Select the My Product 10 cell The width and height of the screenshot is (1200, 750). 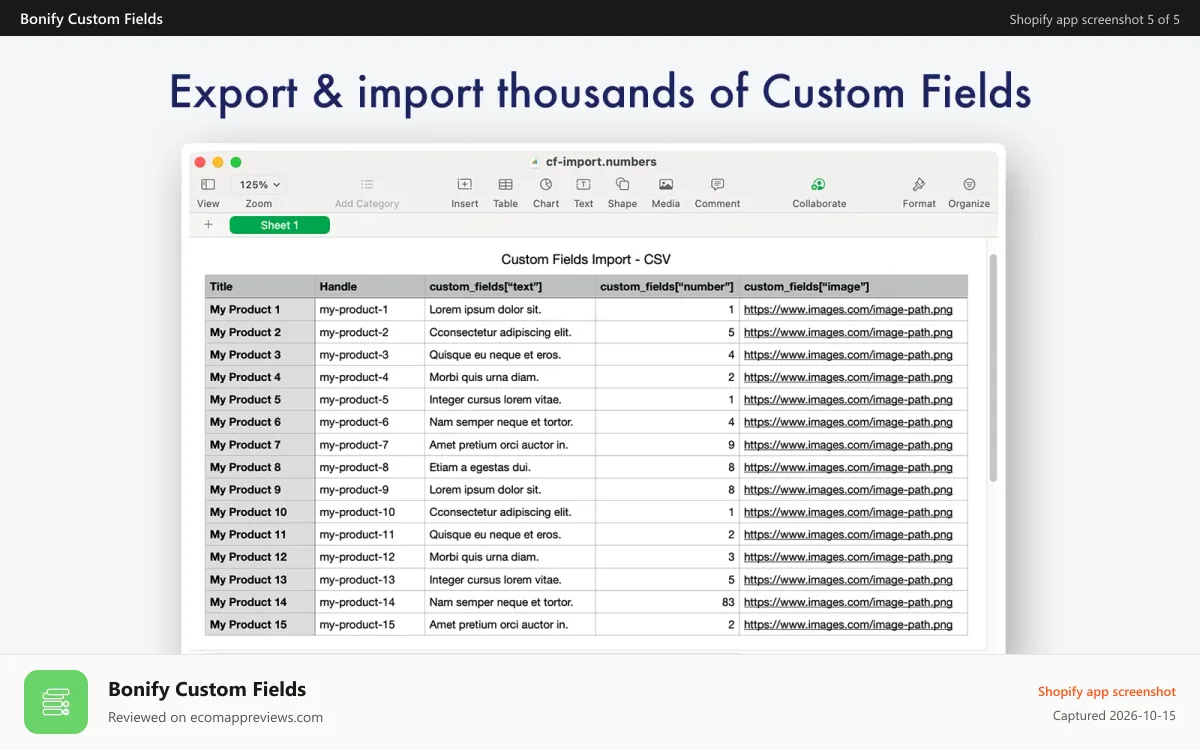click(x=260, y=512)
